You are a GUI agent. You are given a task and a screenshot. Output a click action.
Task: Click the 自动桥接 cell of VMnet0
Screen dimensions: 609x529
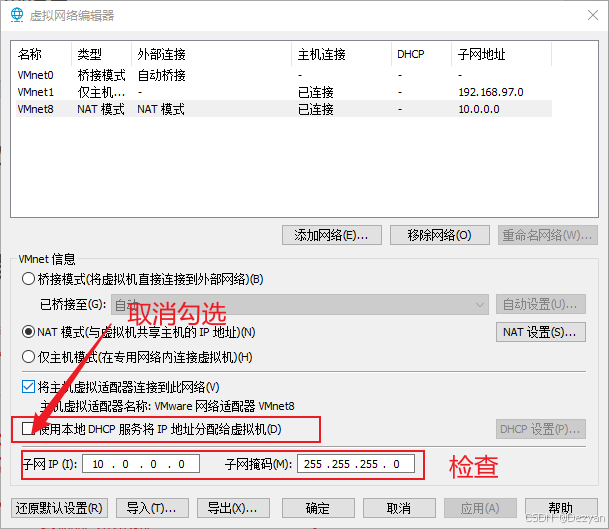click(x=162, y=75)
